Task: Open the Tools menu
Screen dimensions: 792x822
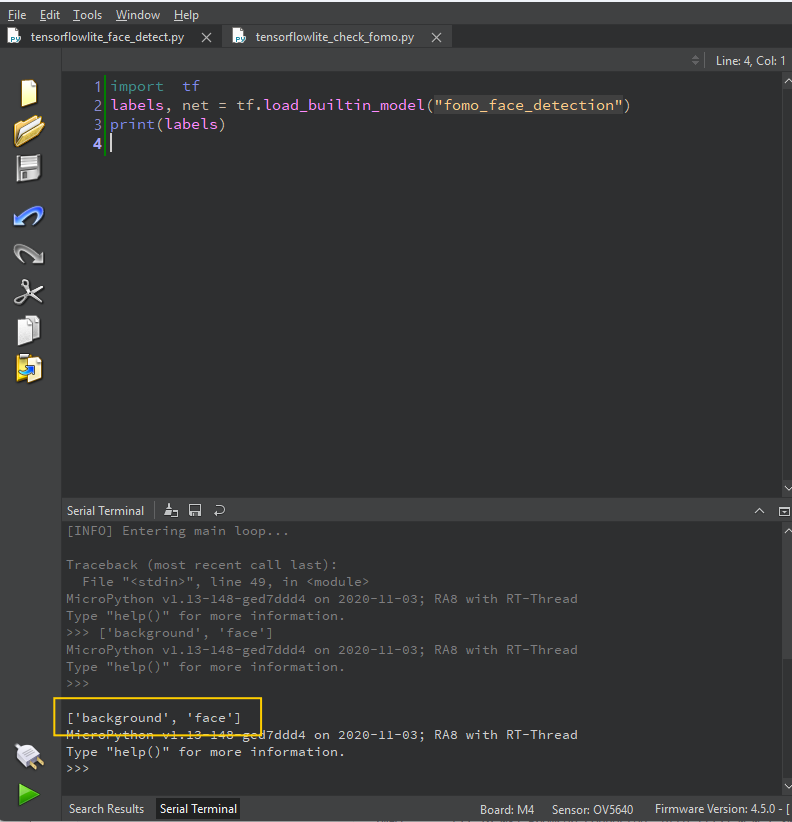Action: click(87, 15)
